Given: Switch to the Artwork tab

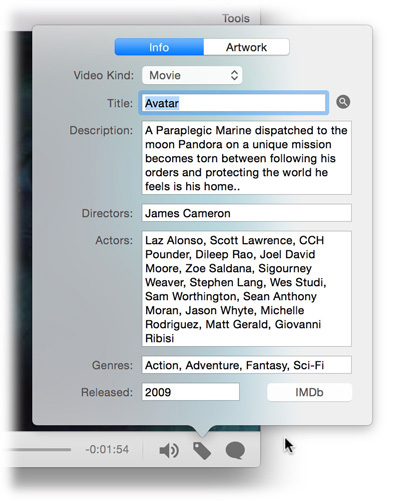Looking at the screenshot, I should (x=246, y=47).
